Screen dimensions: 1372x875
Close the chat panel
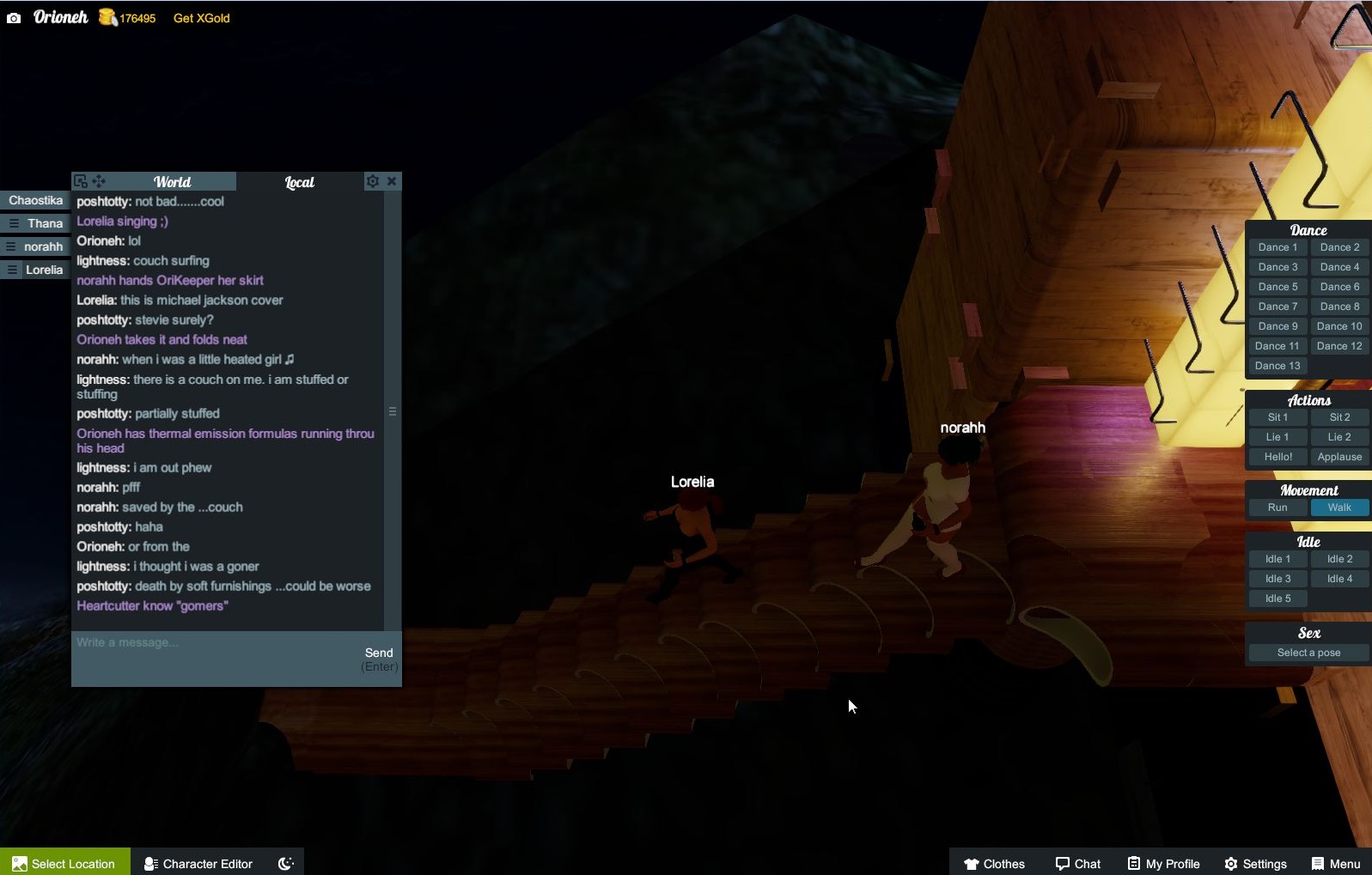(392, 181)
